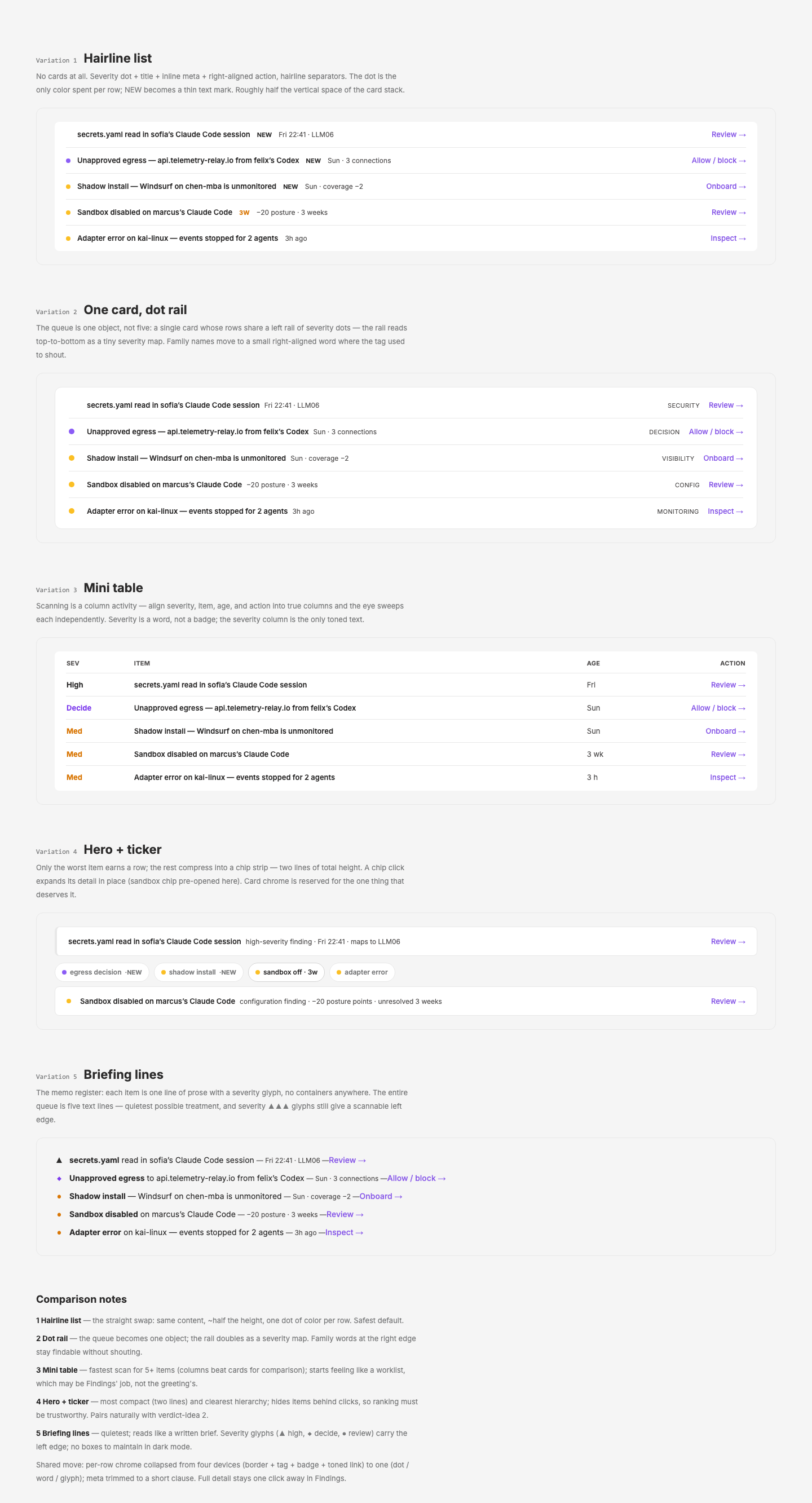This screenshot has height=1503, width=812.
Task: Click purple diamond glyph beside Unapproved egress briefing line
Action: pyautogui.click(x=59, y=1178)
